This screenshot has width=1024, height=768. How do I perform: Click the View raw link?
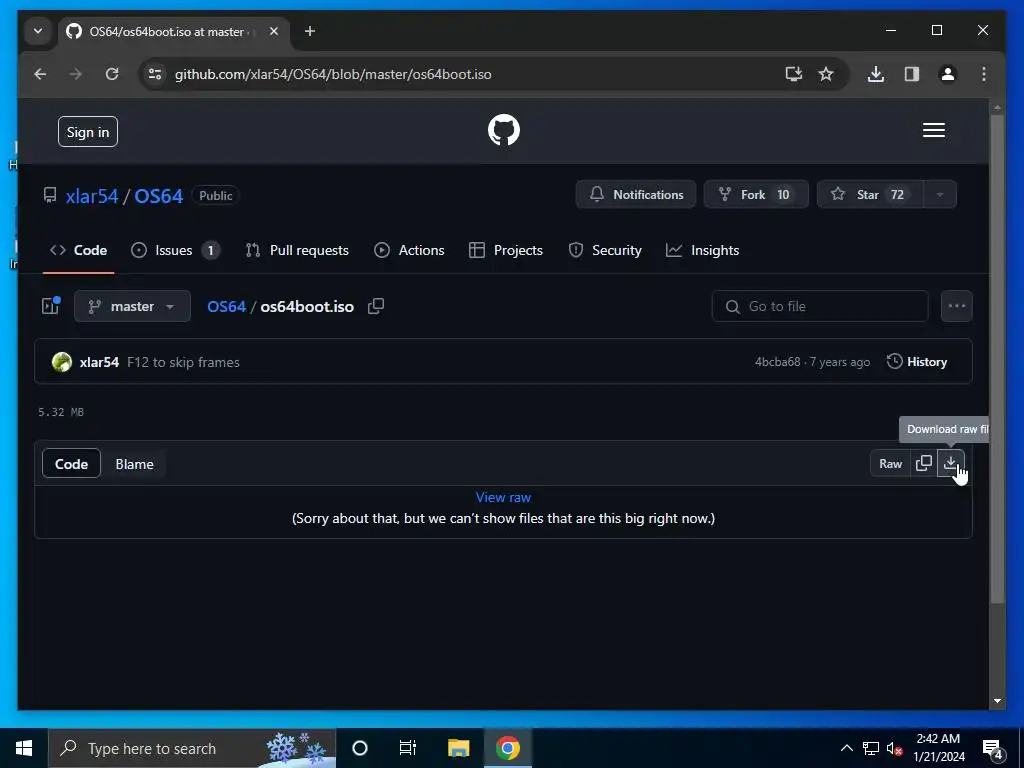point(503,497)
